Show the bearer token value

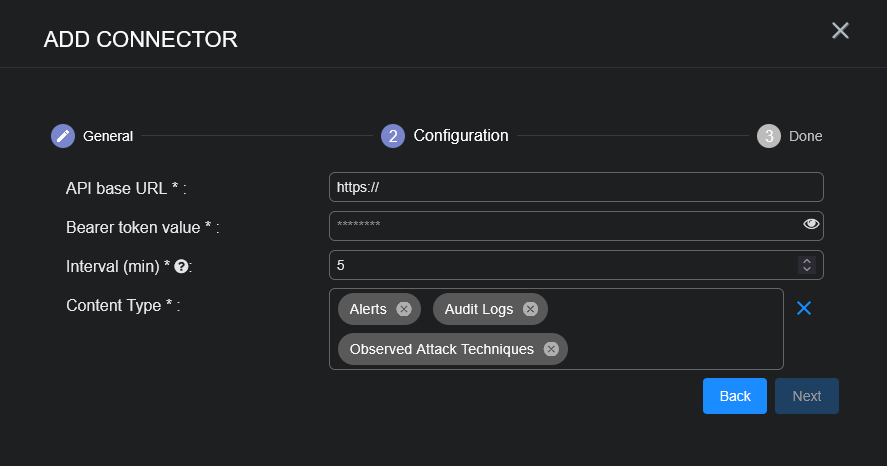811,224
